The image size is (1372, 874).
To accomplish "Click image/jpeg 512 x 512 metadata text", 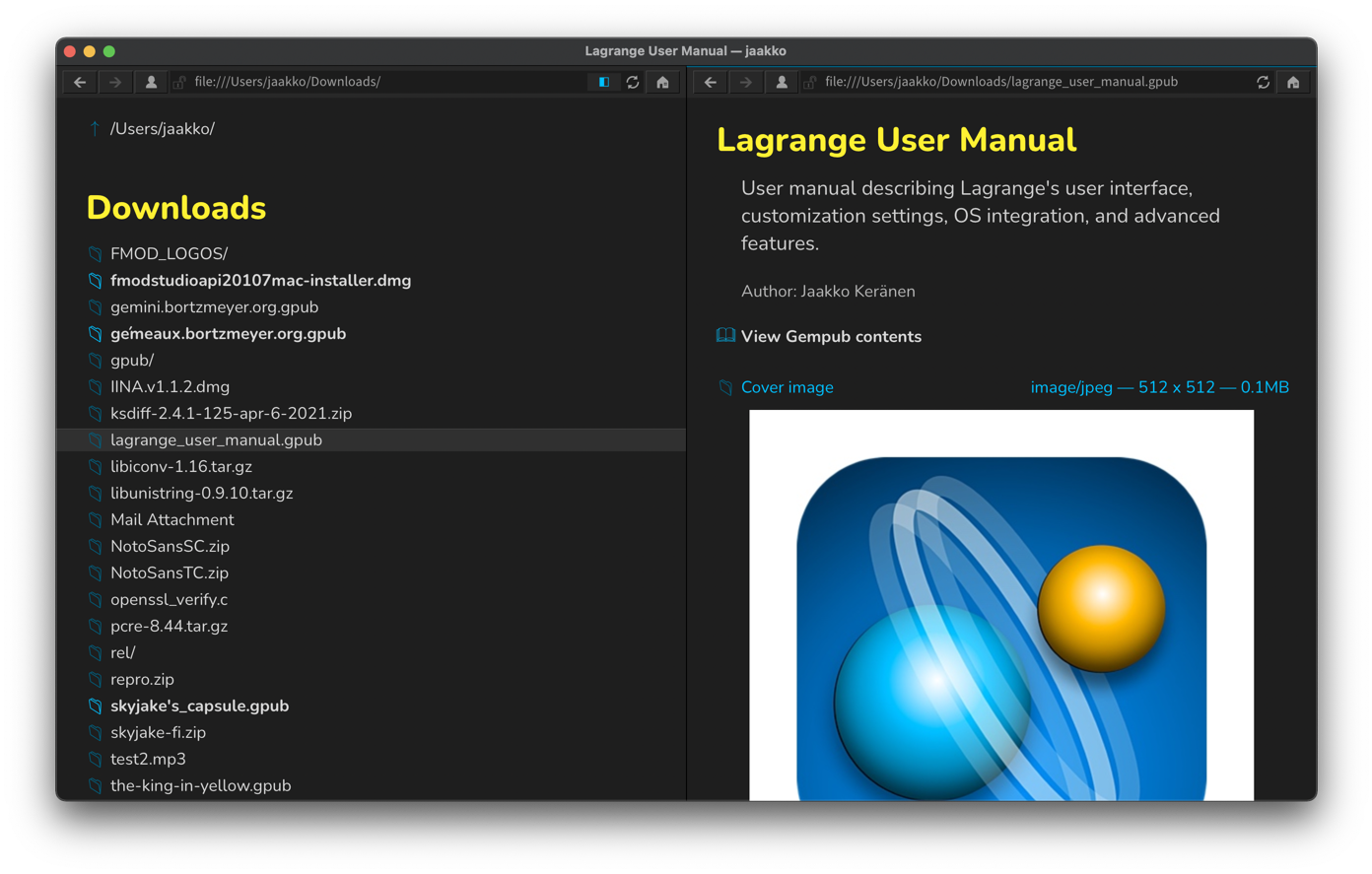I will point(1159,388).
